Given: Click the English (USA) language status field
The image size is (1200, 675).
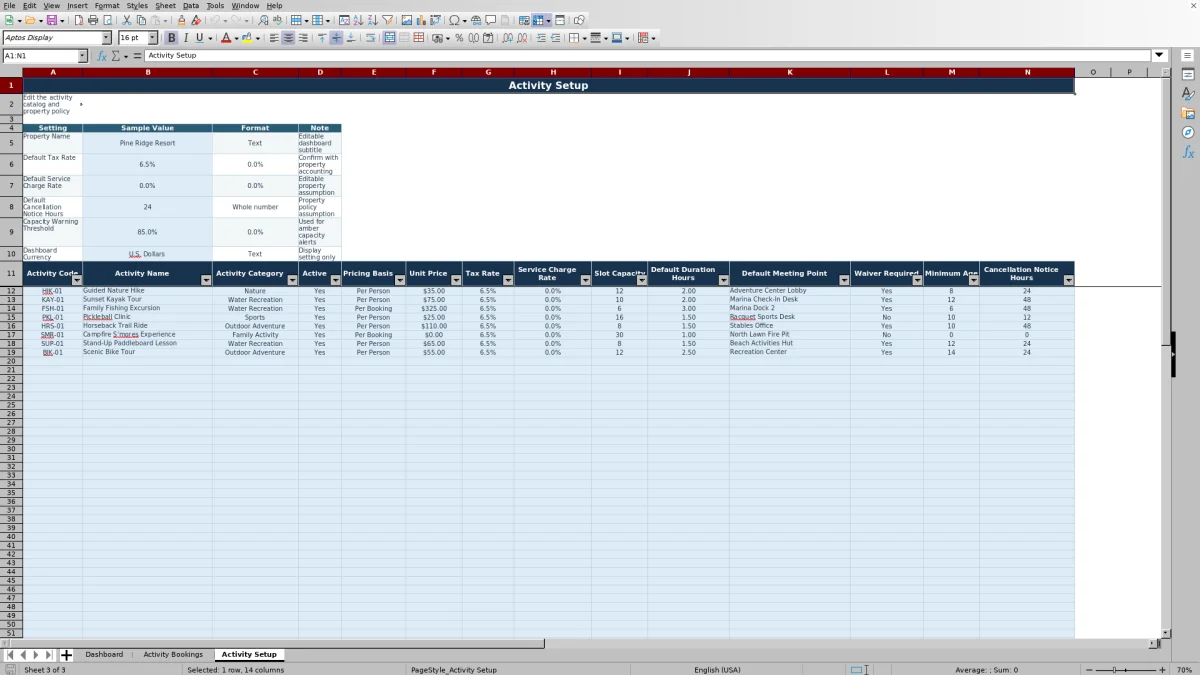Looking at the screenshot, I should pyautogui.click(x=717, y=670).
